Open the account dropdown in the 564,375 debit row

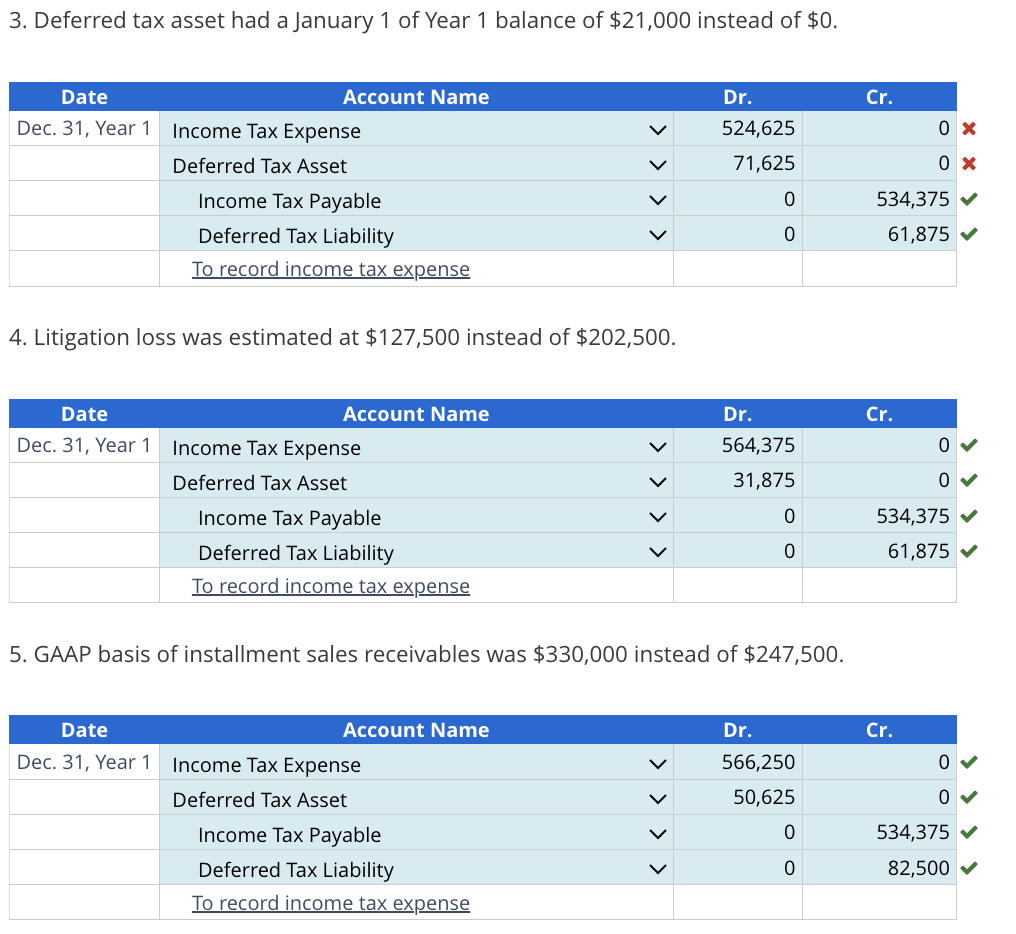(x=655, y=447)
